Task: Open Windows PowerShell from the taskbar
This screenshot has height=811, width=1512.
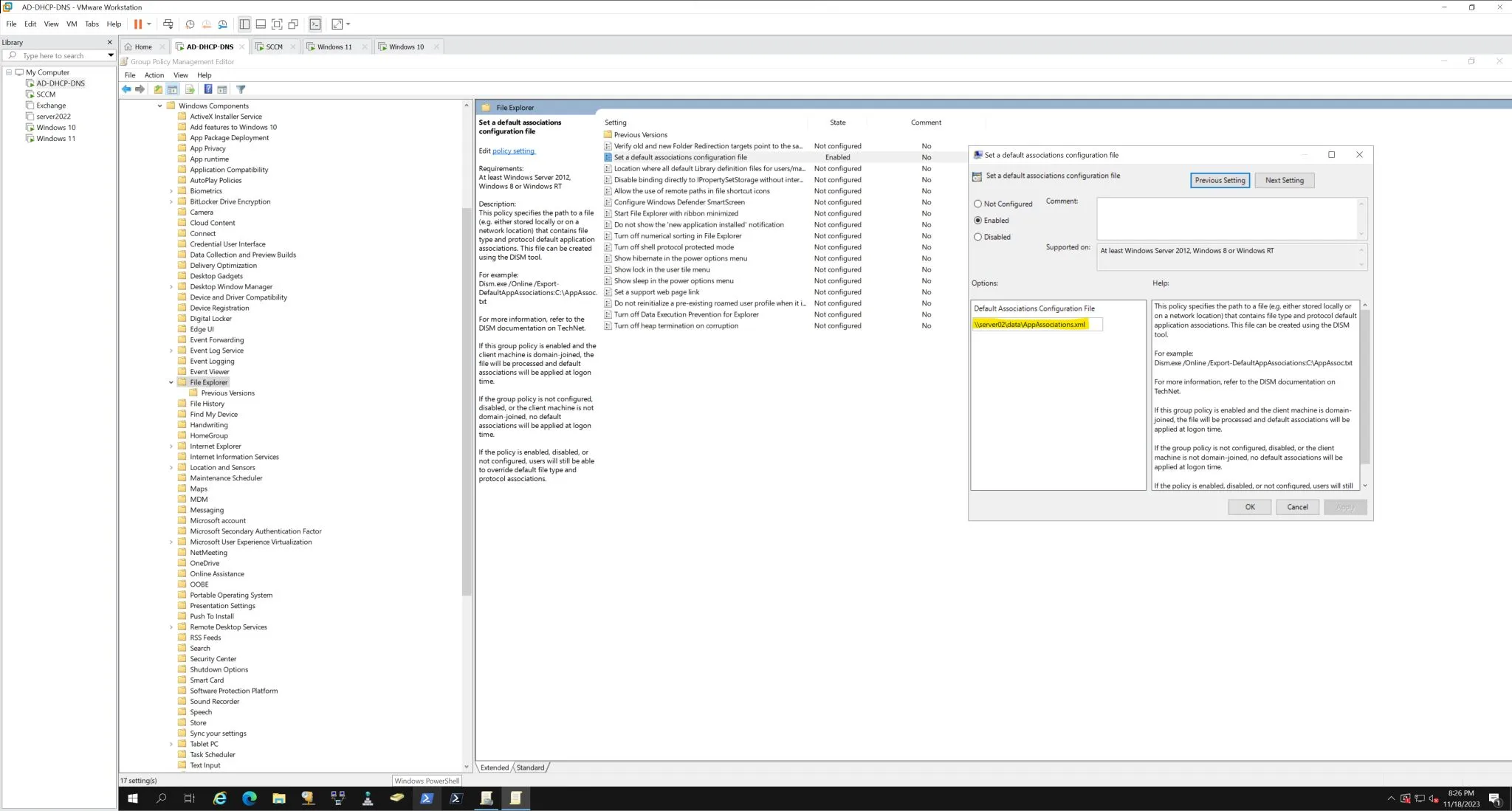Action: click(427, 798)
